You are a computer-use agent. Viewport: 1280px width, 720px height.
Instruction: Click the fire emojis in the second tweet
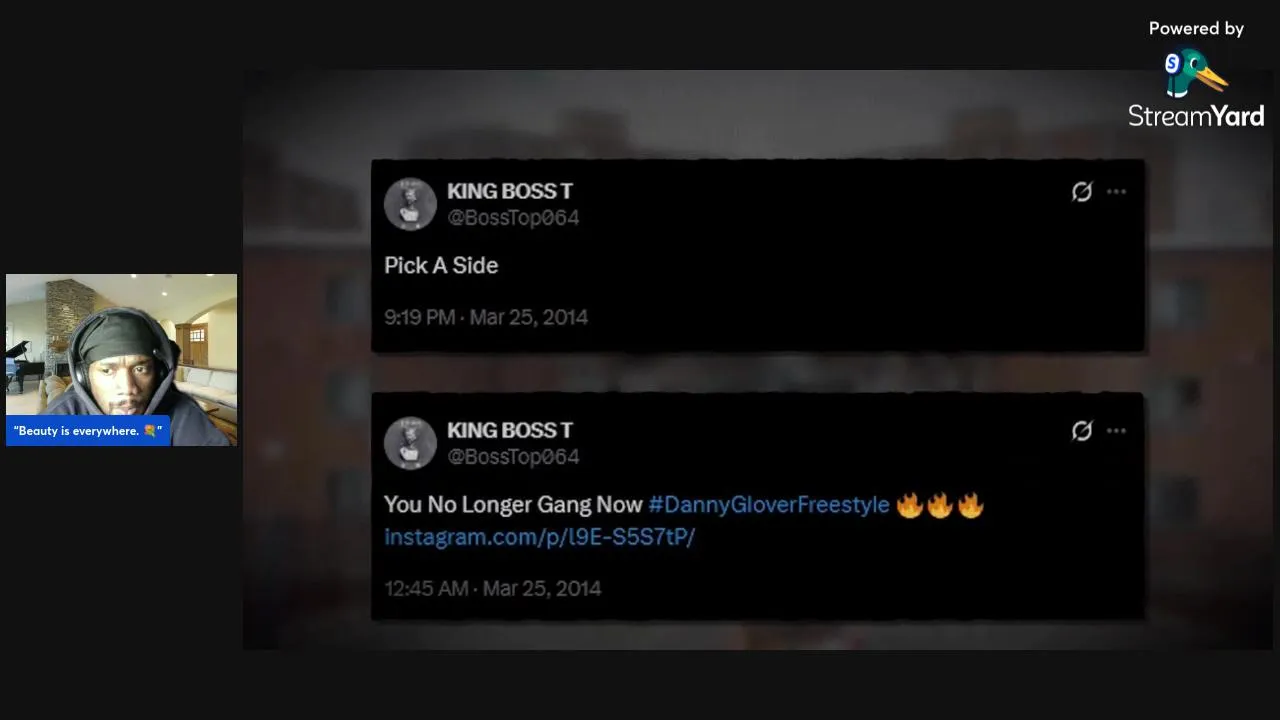(x=940, y=505)
